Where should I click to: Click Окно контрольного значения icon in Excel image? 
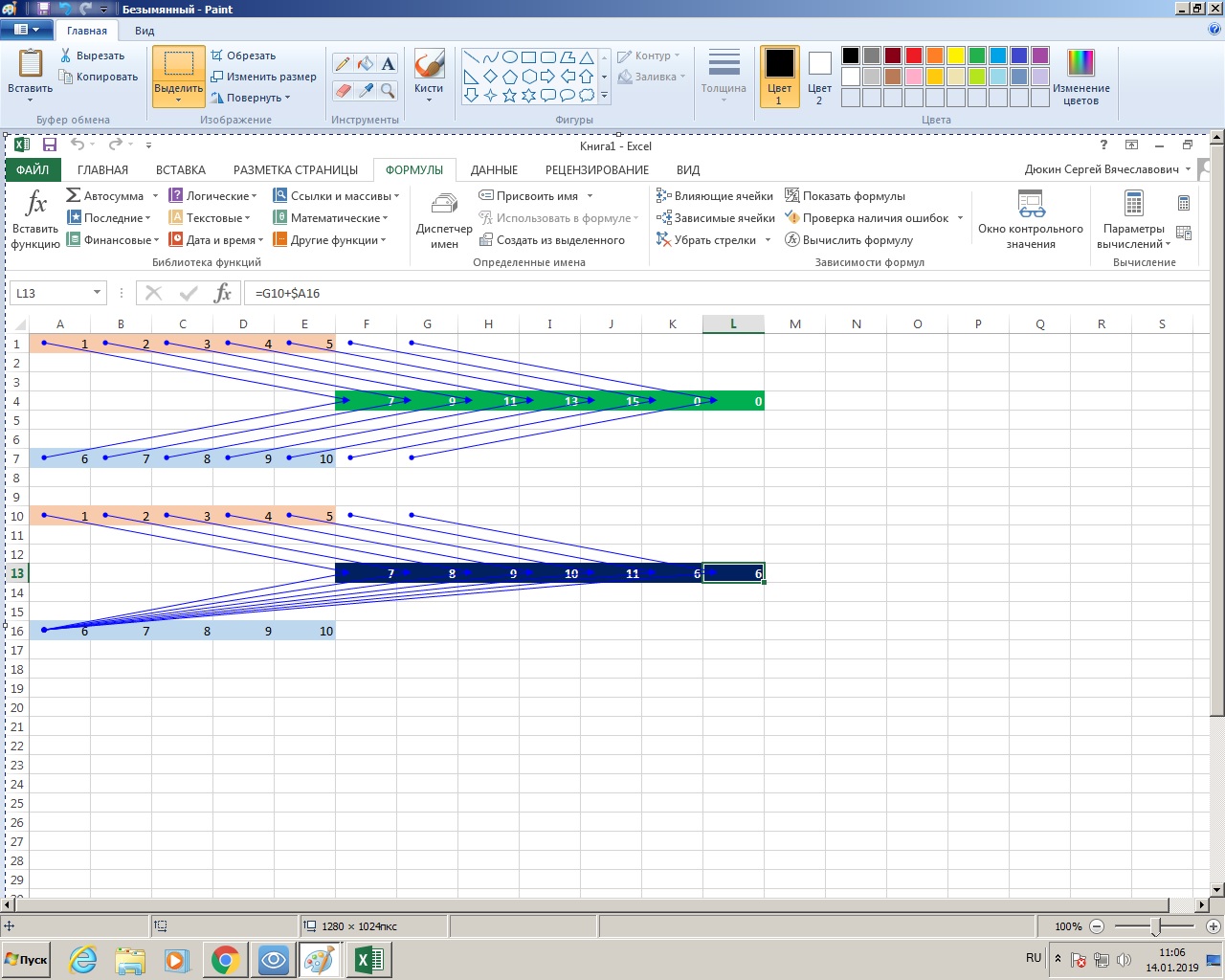click(x=1031, y=204)
